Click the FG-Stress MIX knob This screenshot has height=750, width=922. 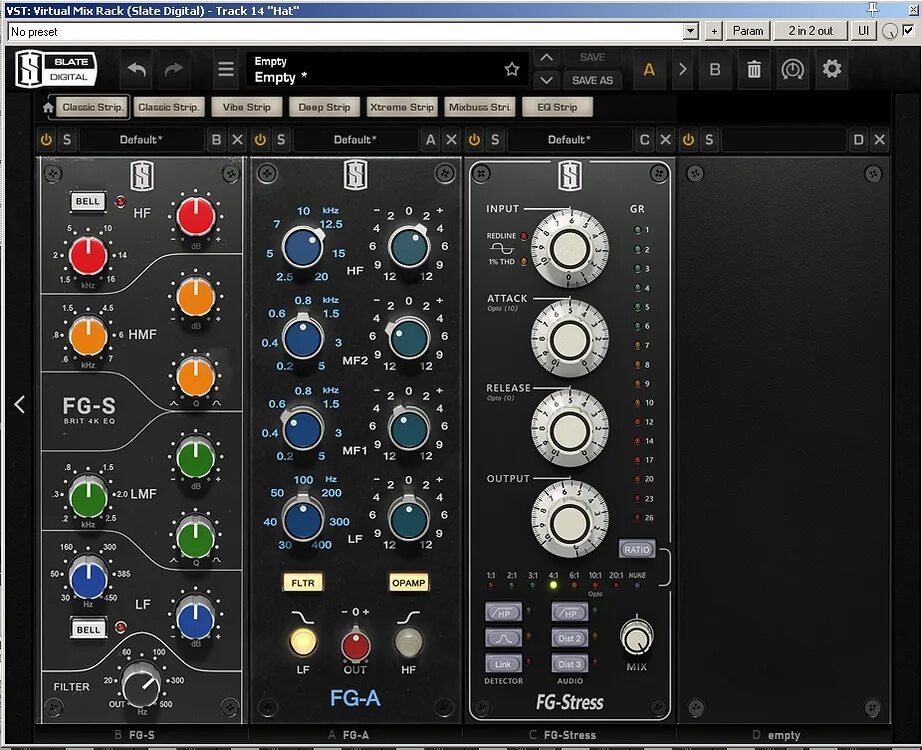pos(636,638)
